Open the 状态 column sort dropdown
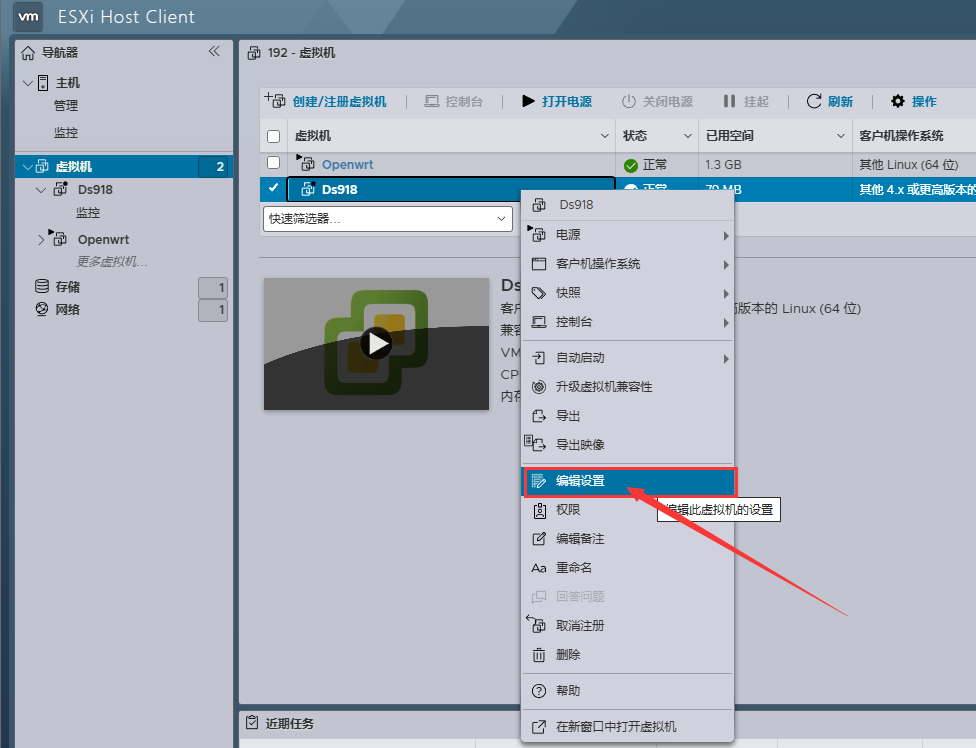This screenshot has width=976, height=748. pos(687,136)
